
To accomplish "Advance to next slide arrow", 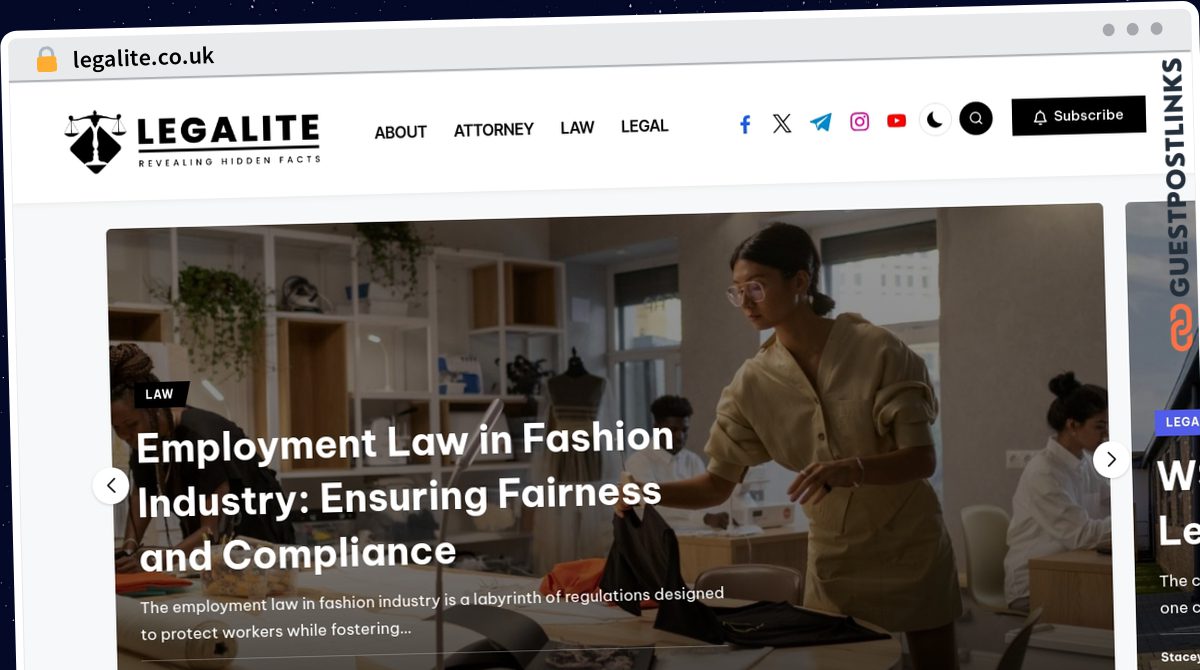I will coord(1111,460).
